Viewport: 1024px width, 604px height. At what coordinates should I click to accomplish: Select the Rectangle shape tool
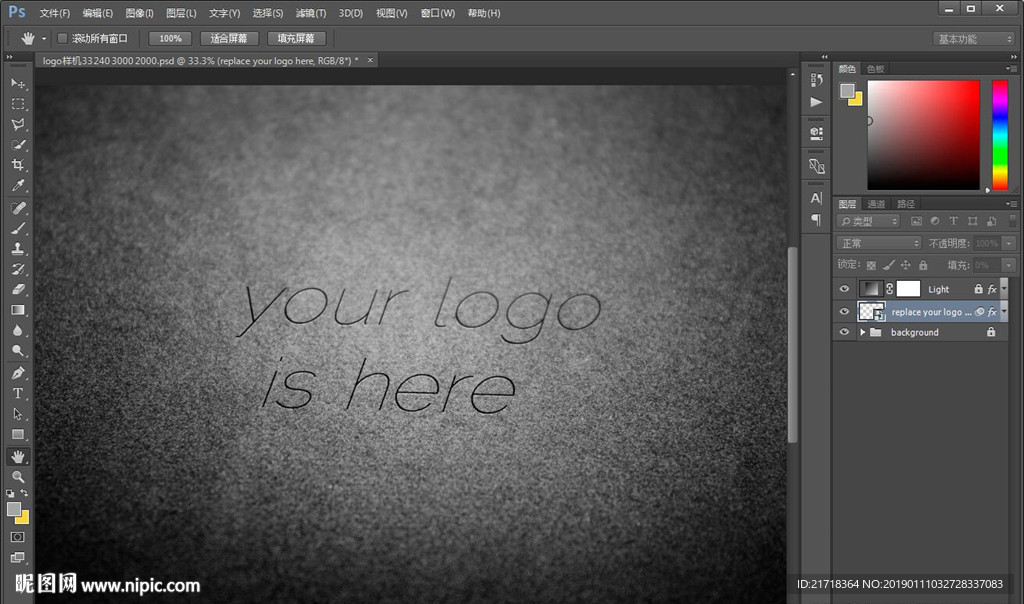point(18,434)
